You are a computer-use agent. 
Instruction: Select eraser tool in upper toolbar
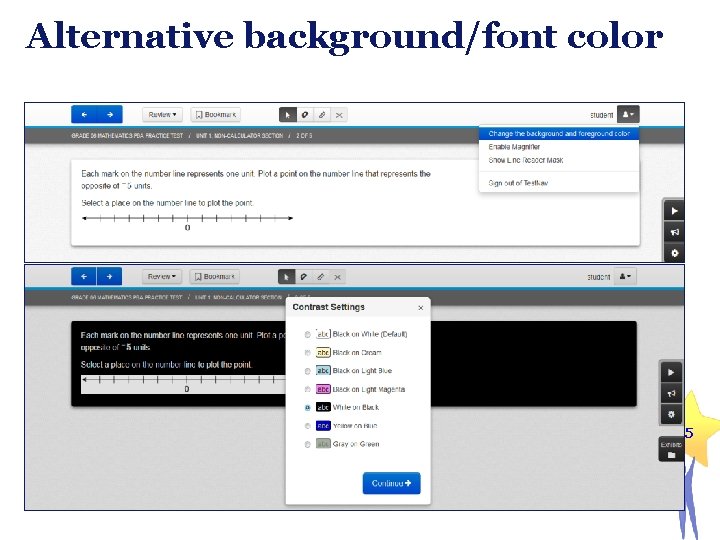[304, 115]
